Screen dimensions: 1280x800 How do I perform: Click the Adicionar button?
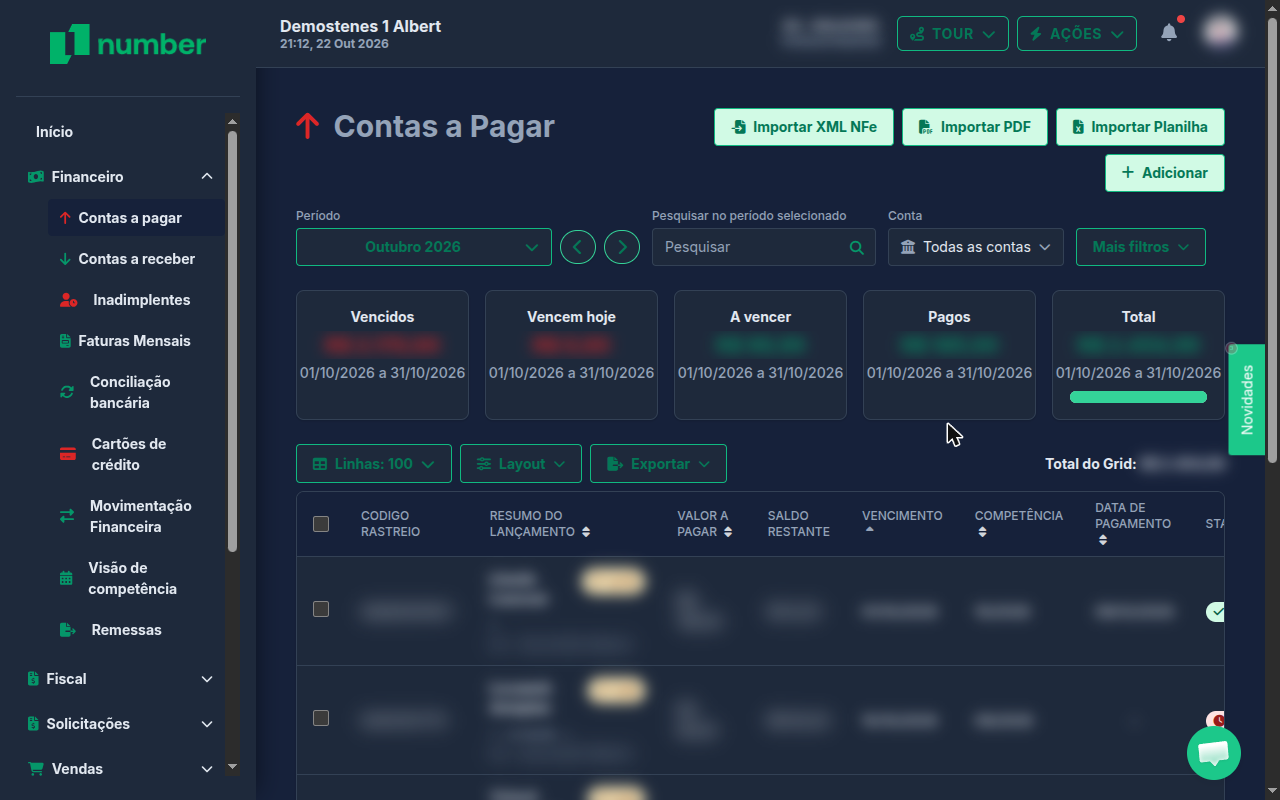[x=1165, y=173]
